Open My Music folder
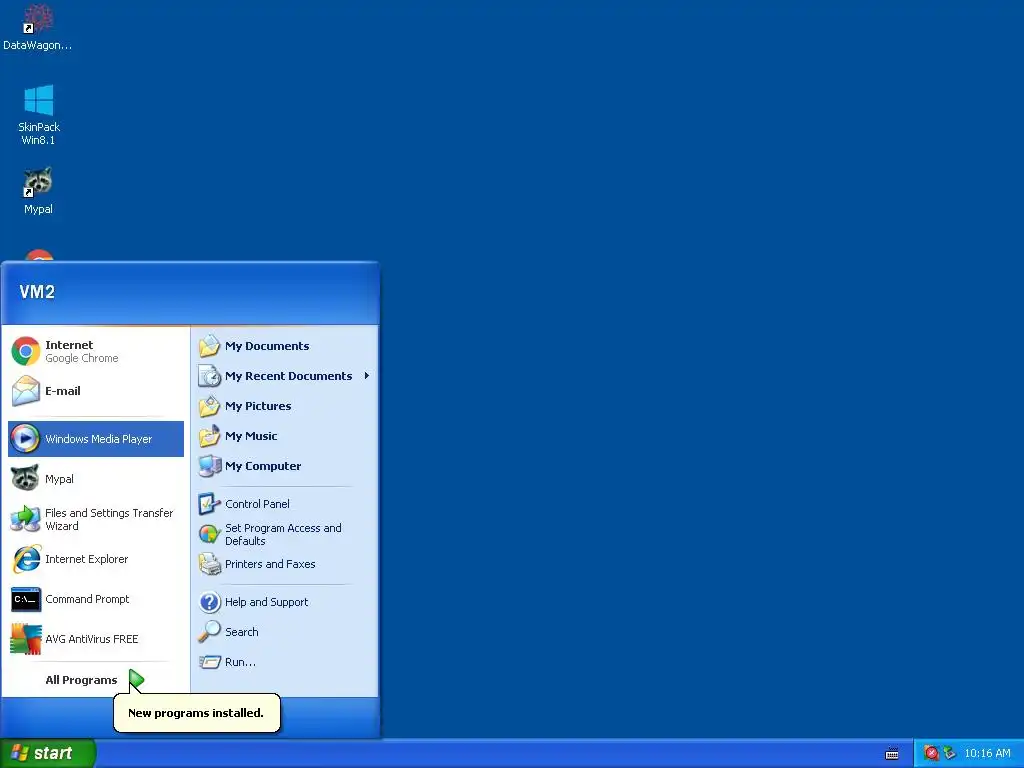1024x768 pixels. (285, 436)
